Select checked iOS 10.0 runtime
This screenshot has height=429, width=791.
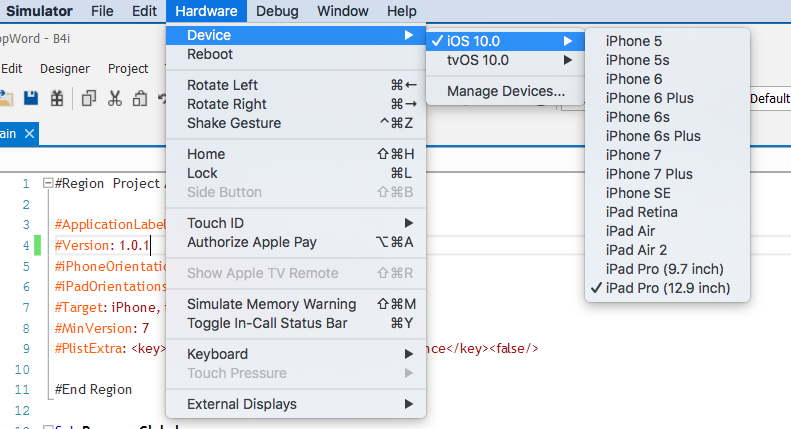(x=505, y=41)
